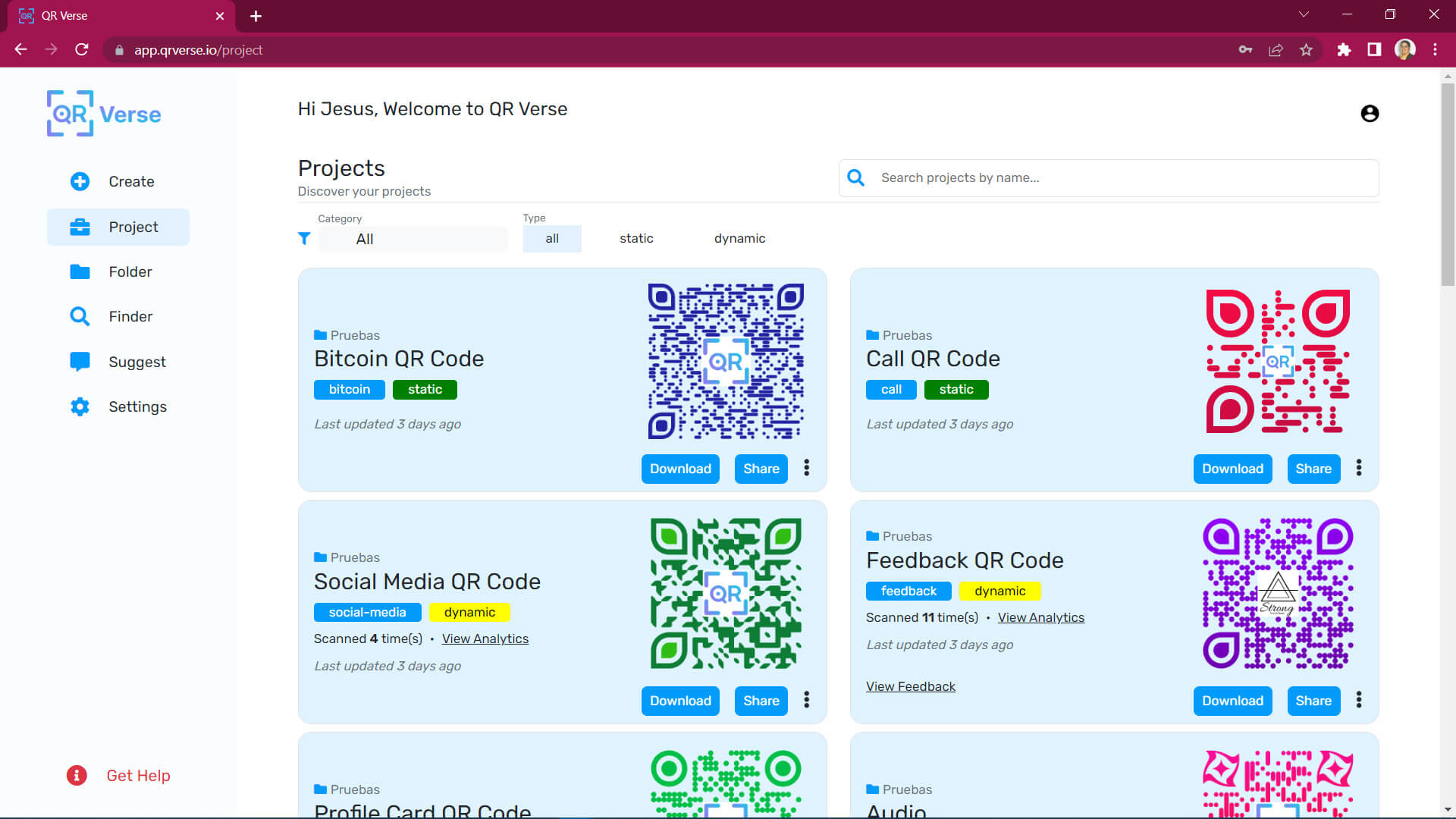The width and height of the screenshot is (1456, 819).
Task: Click the bitcoin tag badge
Action: (x=350, y=389)
